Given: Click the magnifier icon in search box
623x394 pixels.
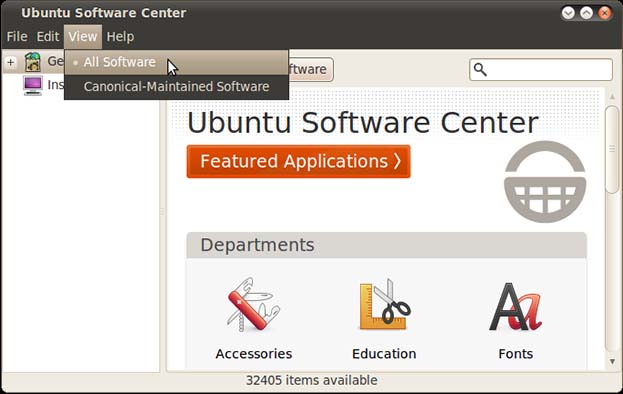Looking at the screenshot, I should coord(480,70).
